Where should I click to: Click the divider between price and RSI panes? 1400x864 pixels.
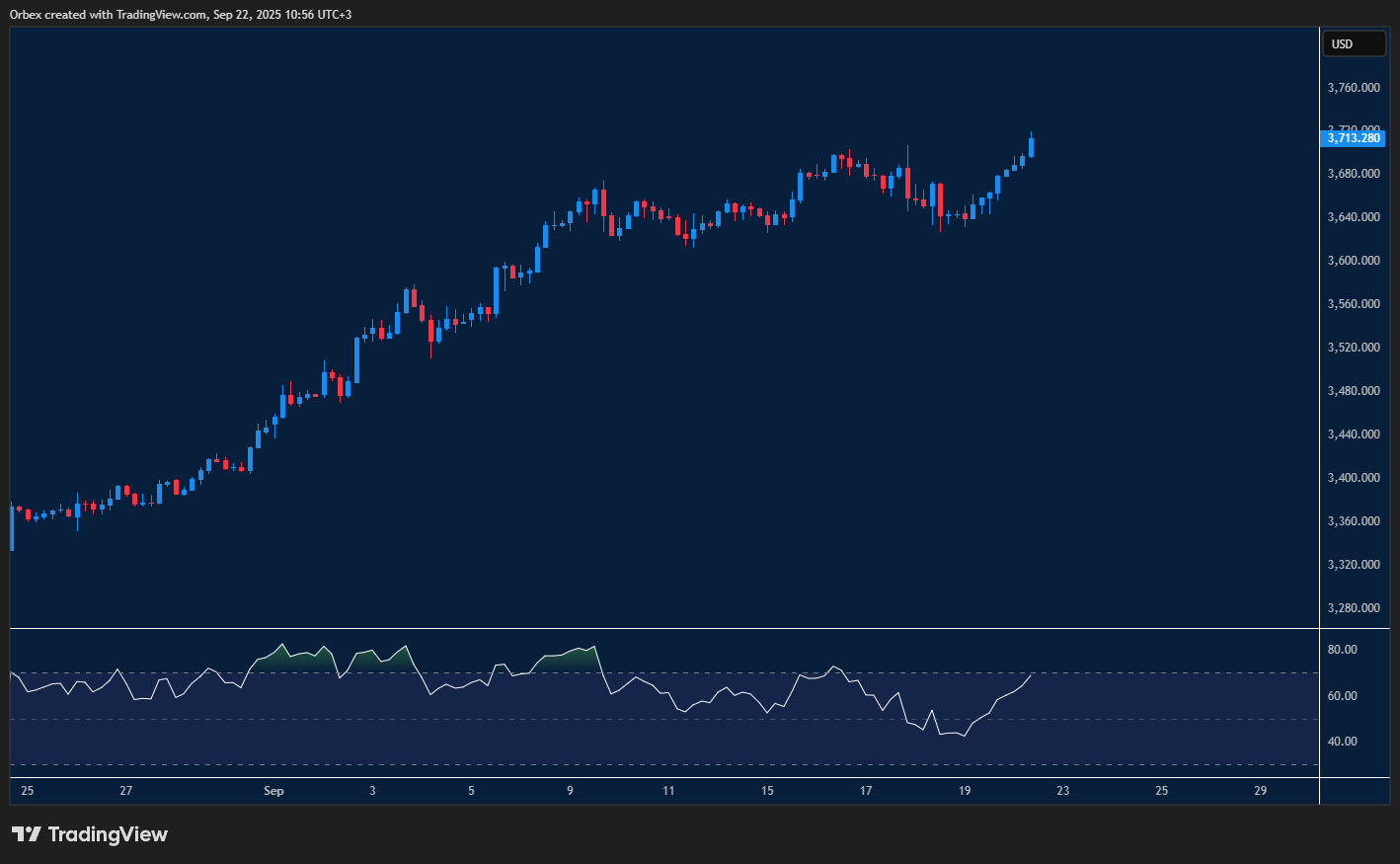[x=663, y=628]
